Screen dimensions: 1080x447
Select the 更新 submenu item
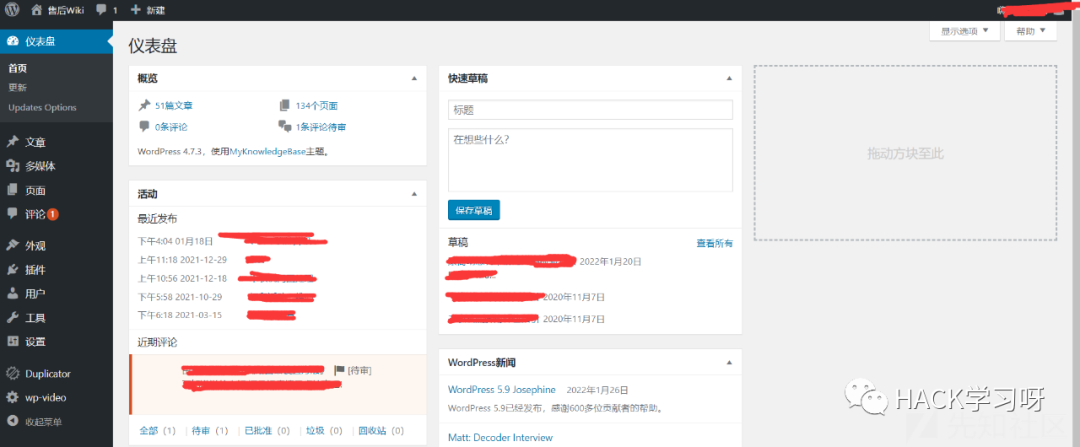(x=18, y=87)
